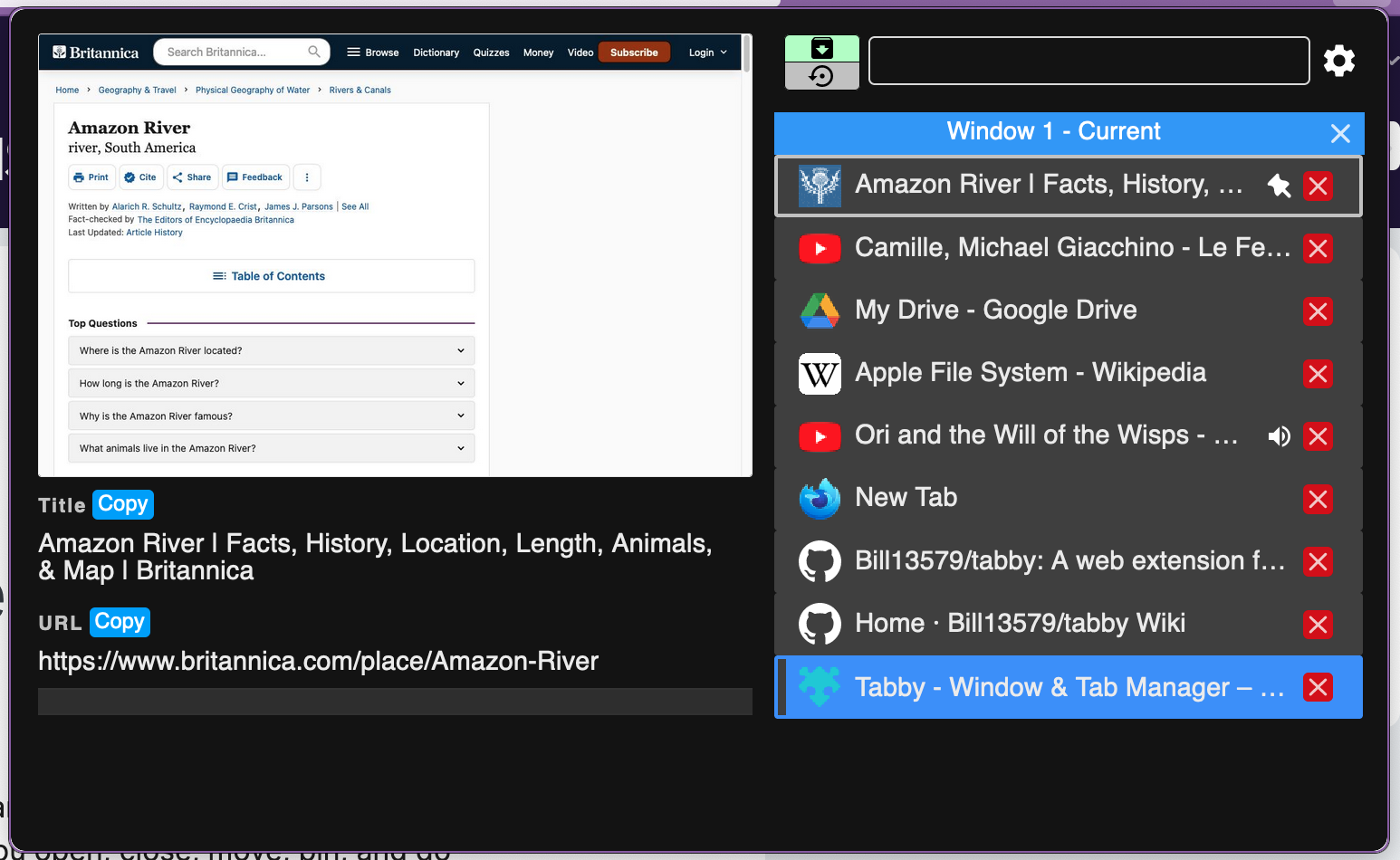Click the restore history icon in Tabby

(x=822, y=76)
